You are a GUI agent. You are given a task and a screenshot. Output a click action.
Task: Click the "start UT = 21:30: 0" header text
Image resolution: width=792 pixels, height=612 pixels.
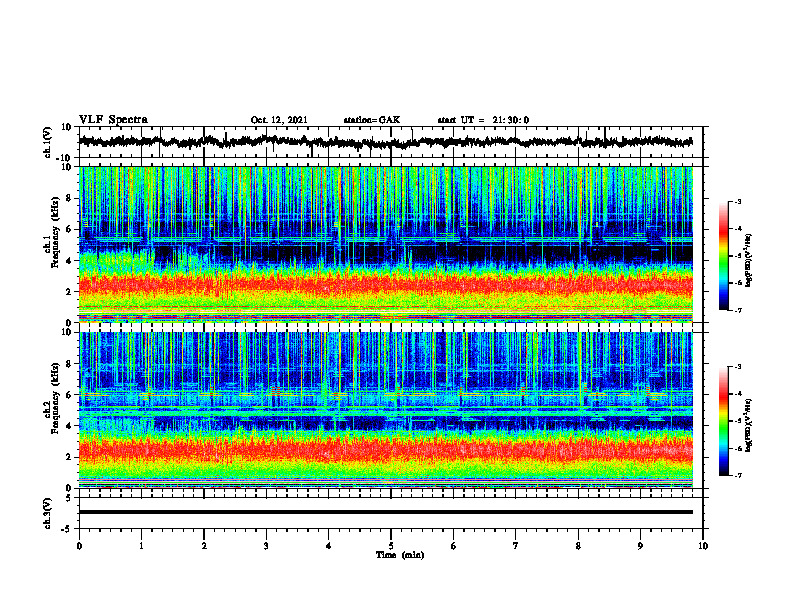[483, 120]
